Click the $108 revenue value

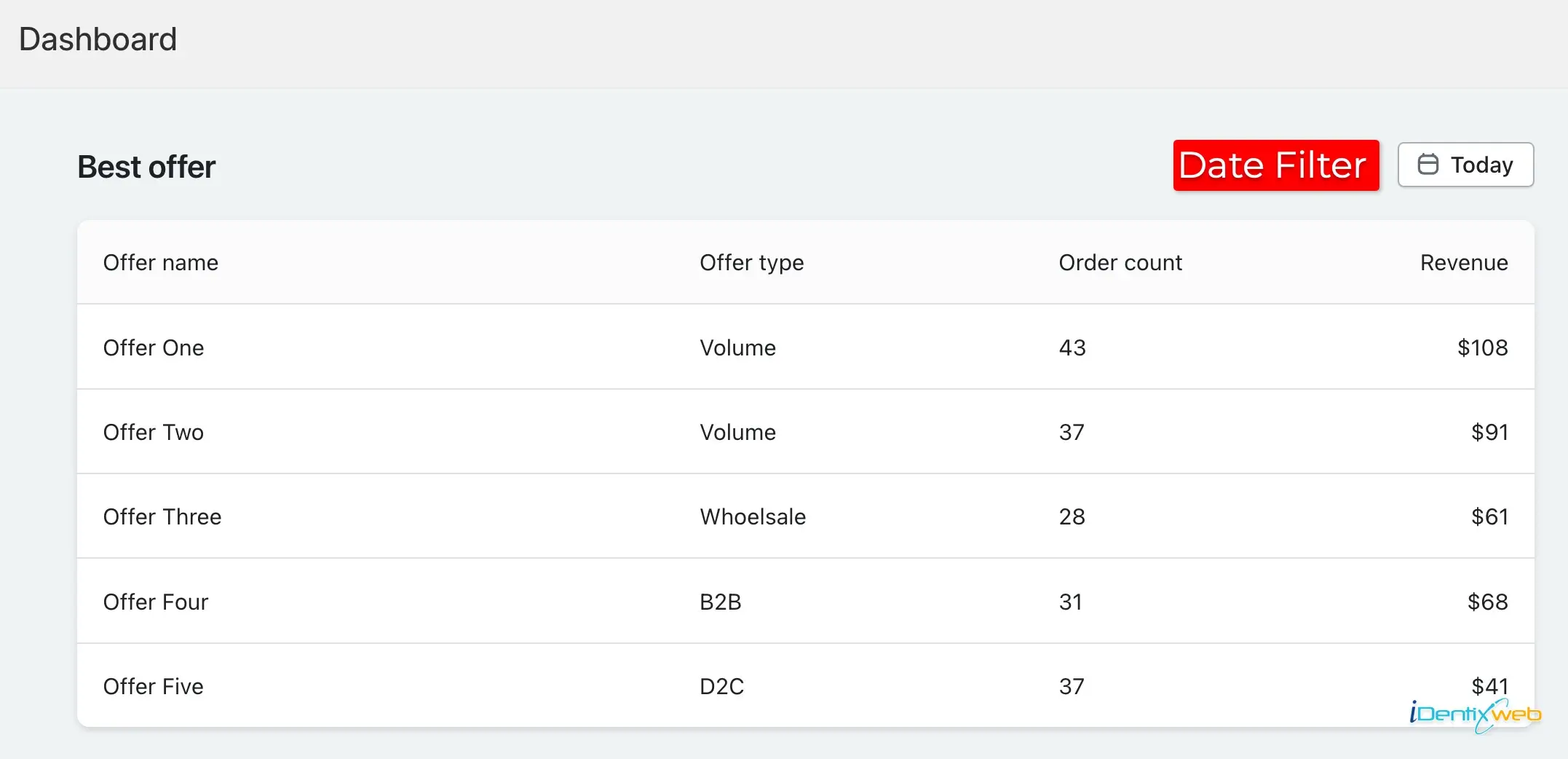point(1482,347)
